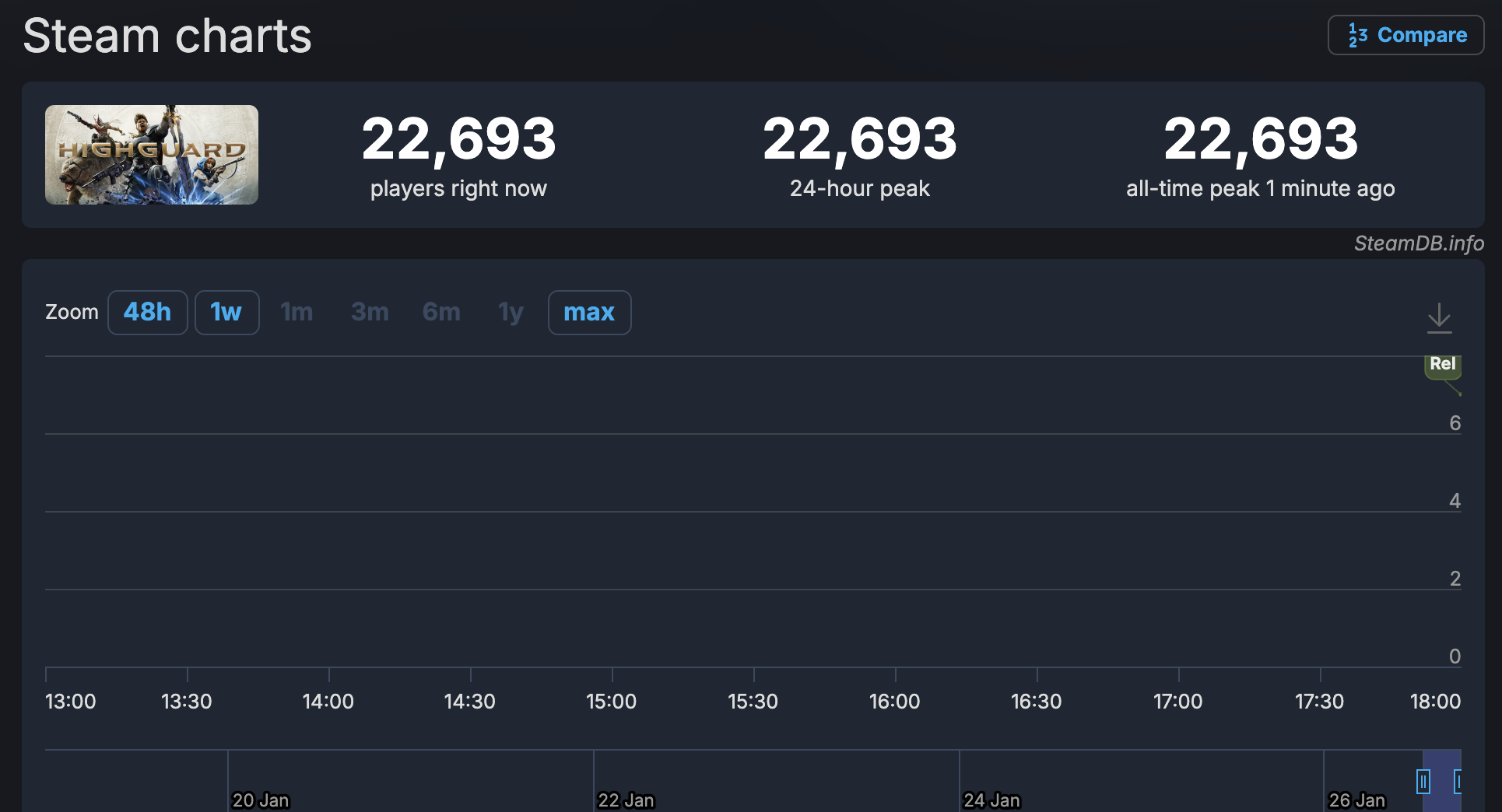Click the 20 Jan navigator date
The image size is (1502, 812).
point(260,800)
